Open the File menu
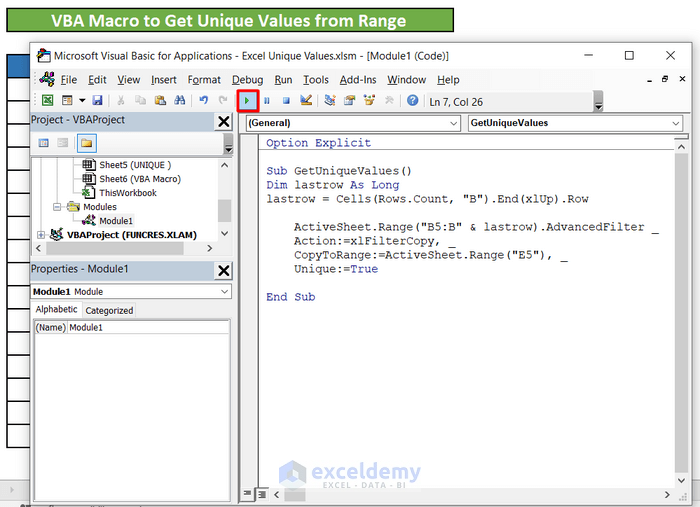 point(69,80)
